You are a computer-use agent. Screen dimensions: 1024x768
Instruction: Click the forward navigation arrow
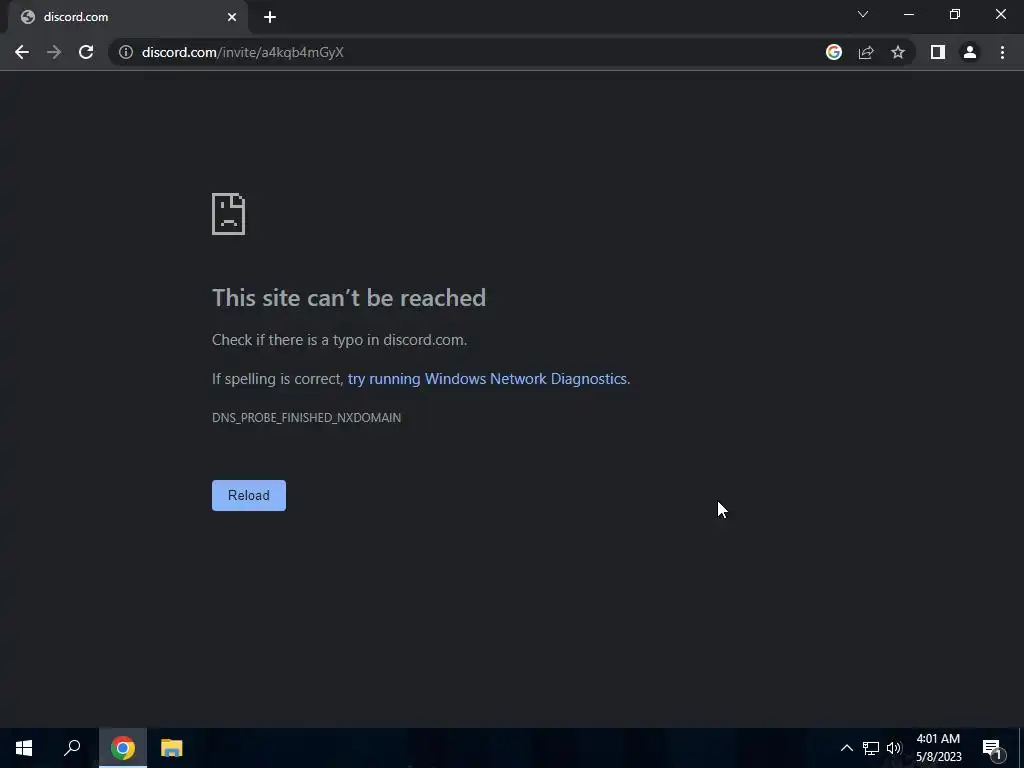click(x=54, y=52)
